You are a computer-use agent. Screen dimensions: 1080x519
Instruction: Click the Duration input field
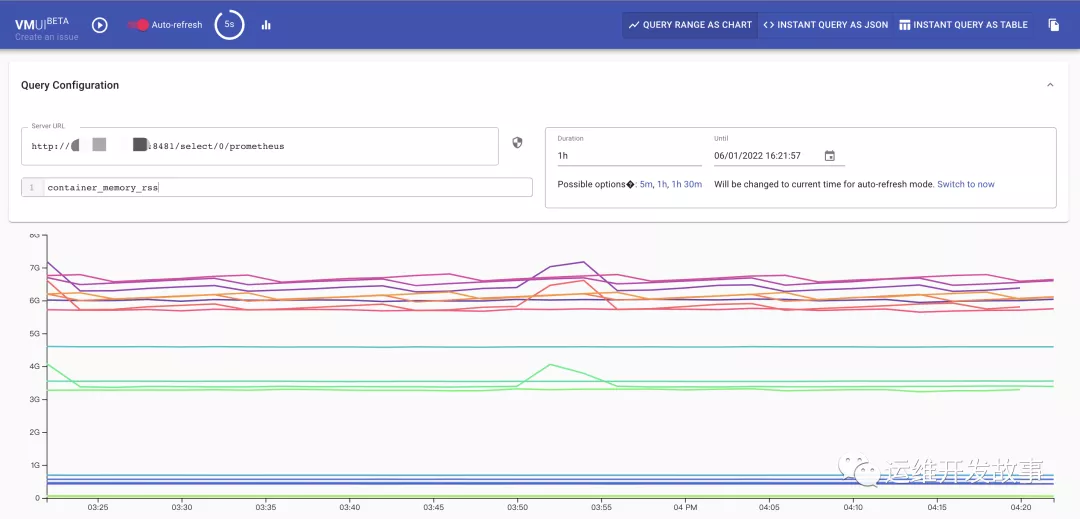[629, 156]
